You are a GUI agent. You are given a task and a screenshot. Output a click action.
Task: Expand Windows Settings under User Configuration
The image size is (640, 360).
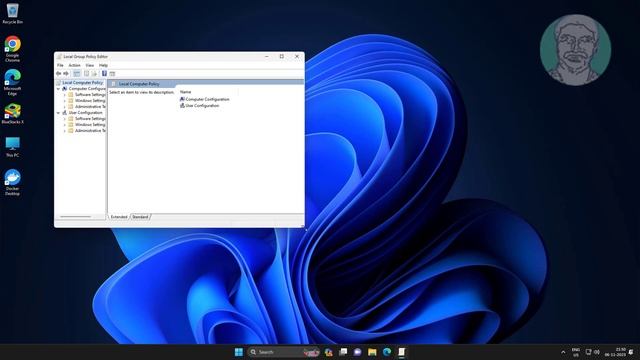[x=64, y=124]
